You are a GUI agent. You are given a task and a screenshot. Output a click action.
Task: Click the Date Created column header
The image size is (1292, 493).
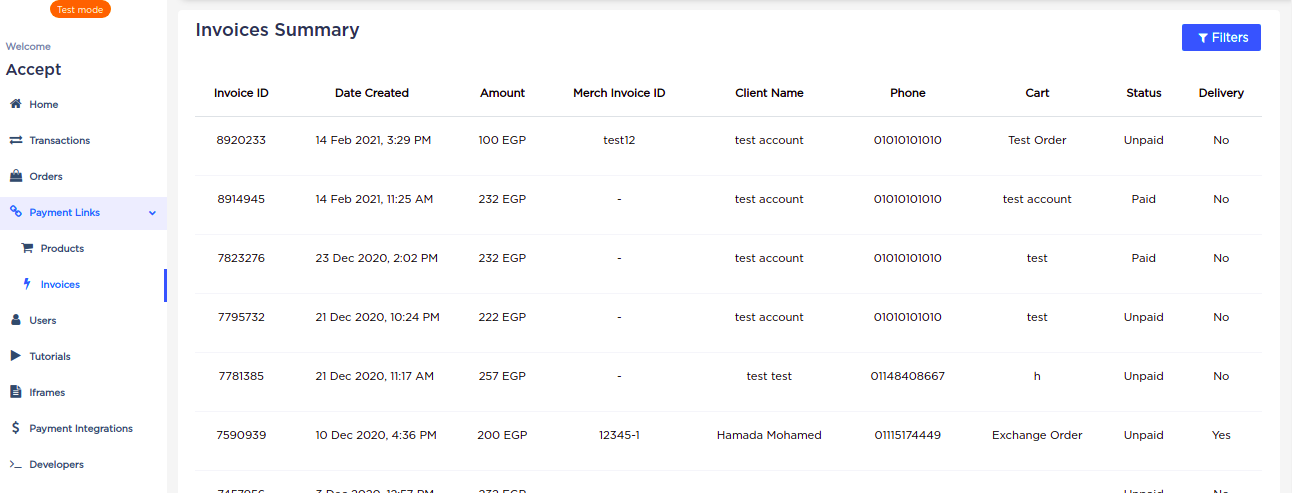tap(372, 93)
